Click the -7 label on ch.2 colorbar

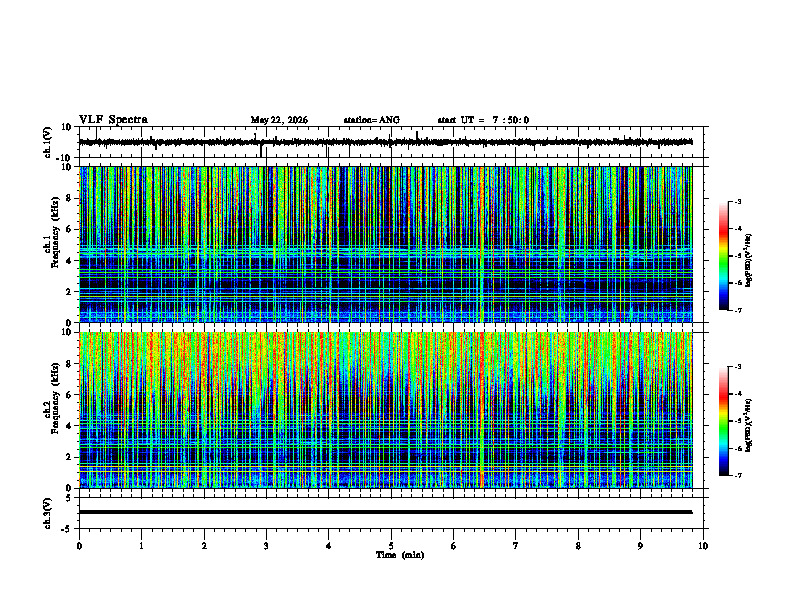(738, 476)
